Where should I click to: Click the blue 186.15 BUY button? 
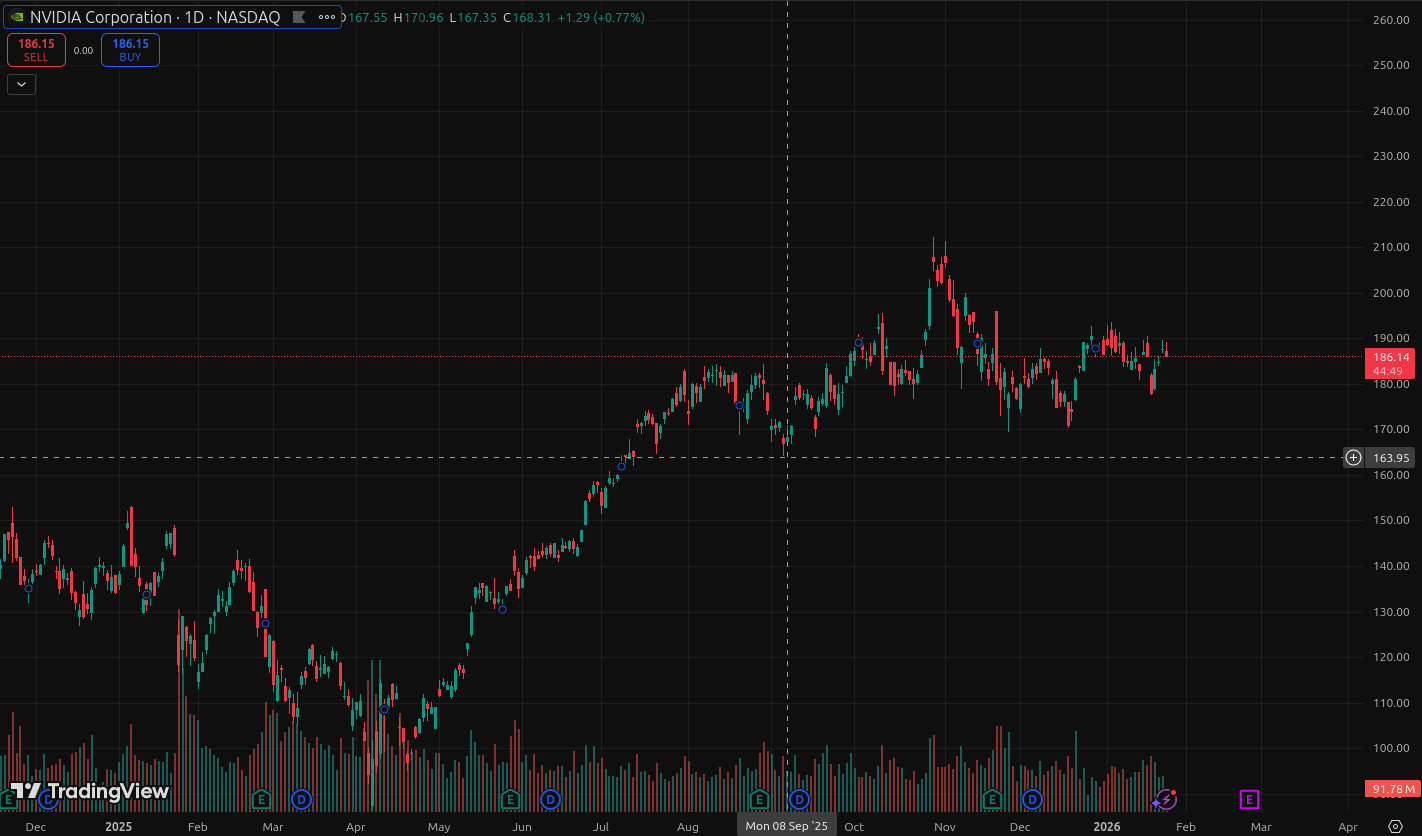point(130,50)
